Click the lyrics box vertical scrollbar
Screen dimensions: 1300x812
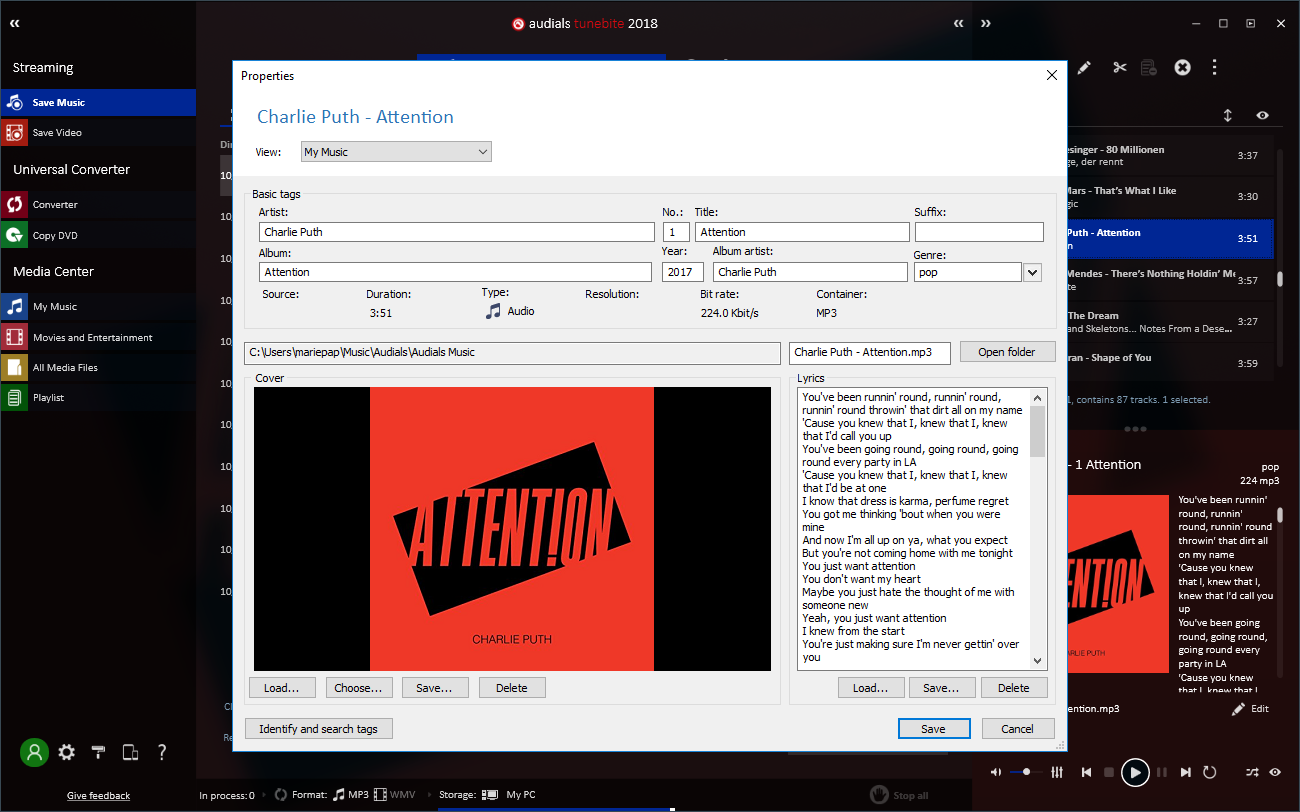(1038, 528)
